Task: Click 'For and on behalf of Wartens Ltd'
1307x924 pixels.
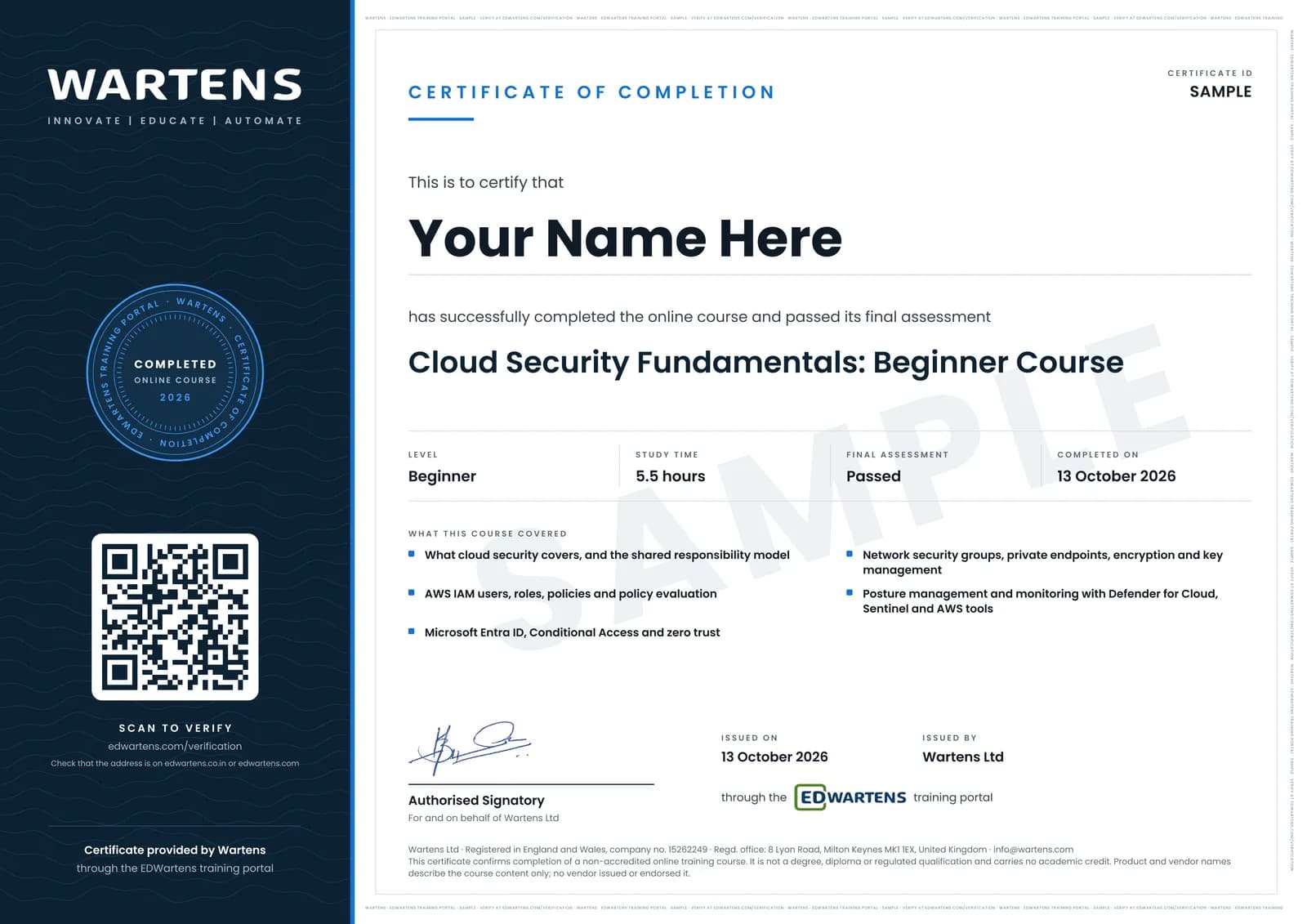Action: [x=484, y=818]
